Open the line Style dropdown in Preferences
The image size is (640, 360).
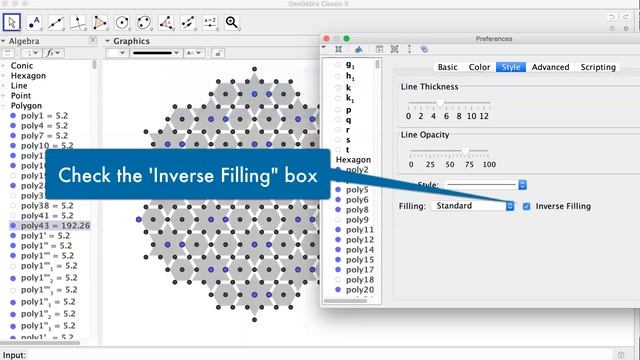coord(485,184)
